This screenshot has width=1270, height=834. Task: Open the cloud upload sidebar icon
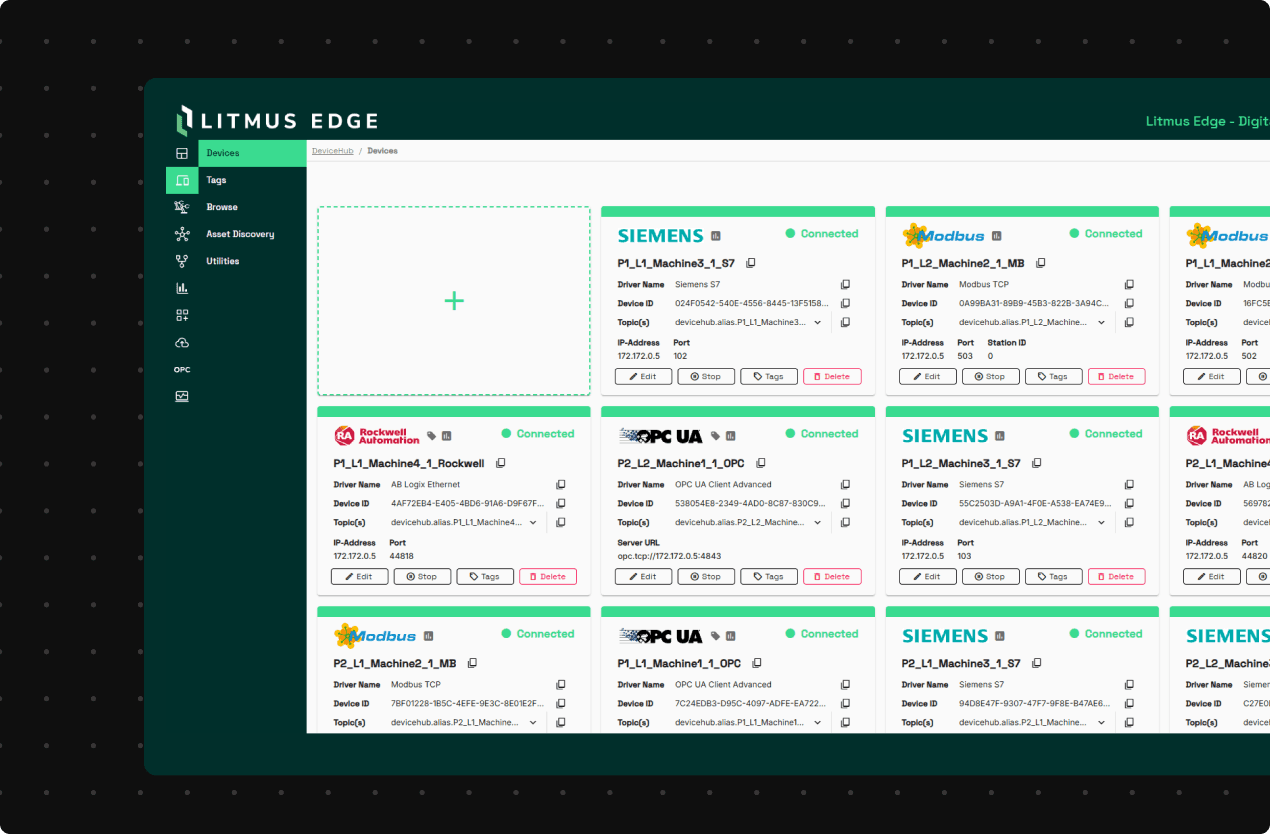(x=182, y=342)
